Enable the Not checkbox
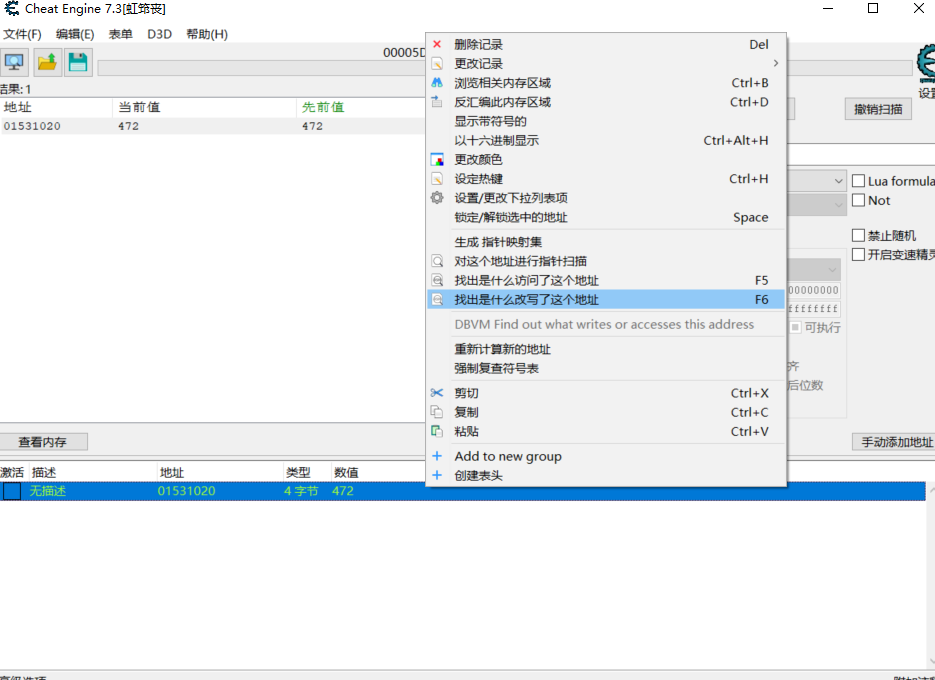 858,200
